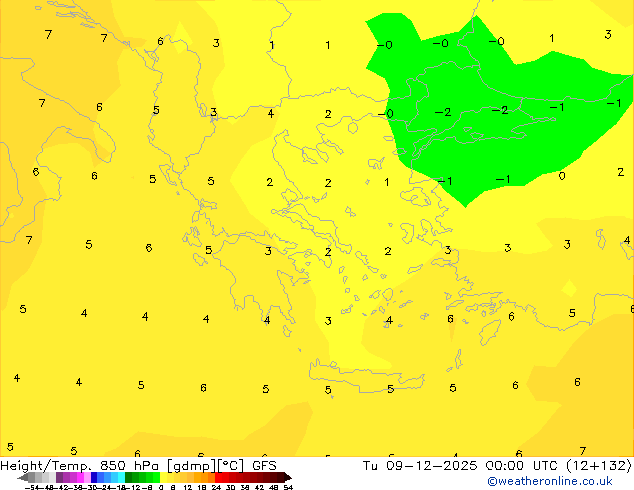
Task: Pick the pure yellow legend swatch
Action: point(163,477)
